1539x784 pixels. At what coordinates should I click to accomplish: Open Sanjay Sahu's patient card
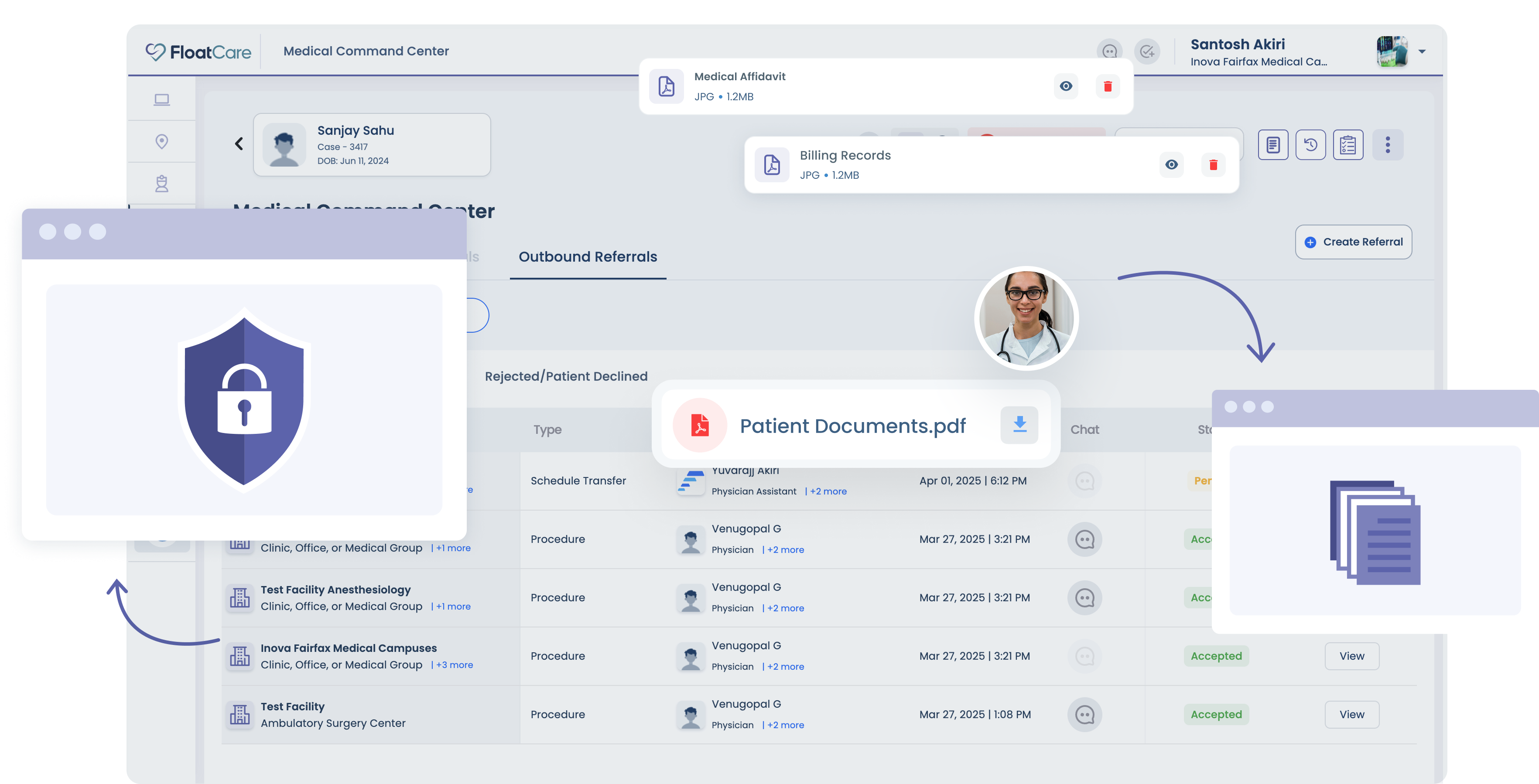pos(372,144)
